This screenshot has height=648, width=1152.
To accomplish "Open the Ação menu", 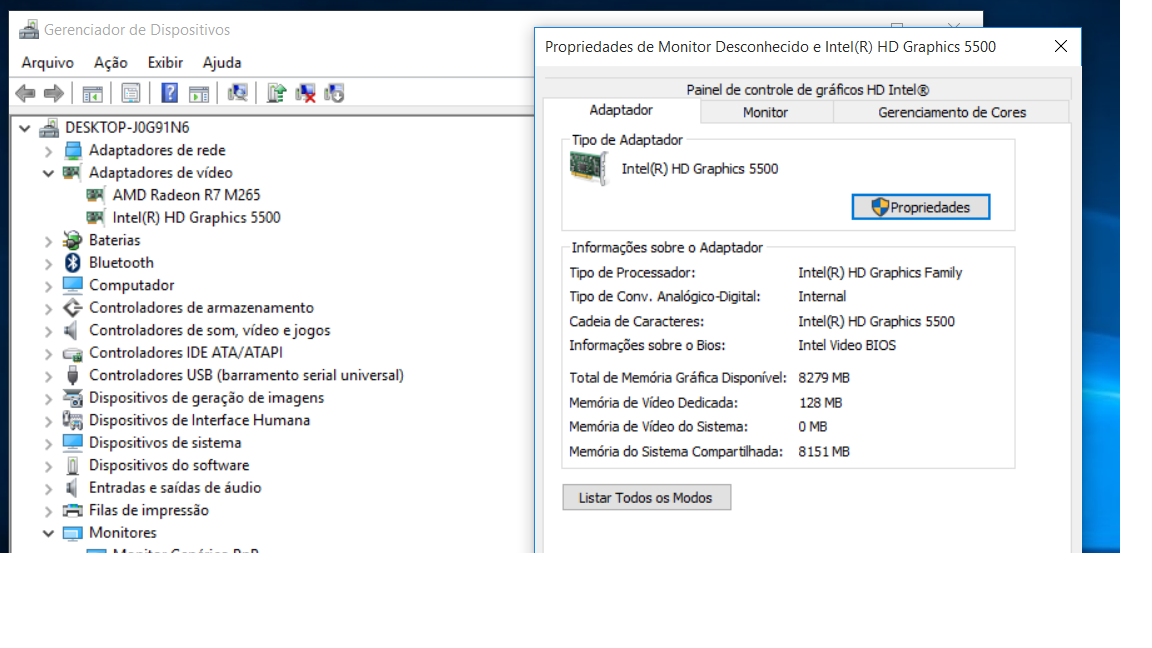I will (x=110, y=62).
